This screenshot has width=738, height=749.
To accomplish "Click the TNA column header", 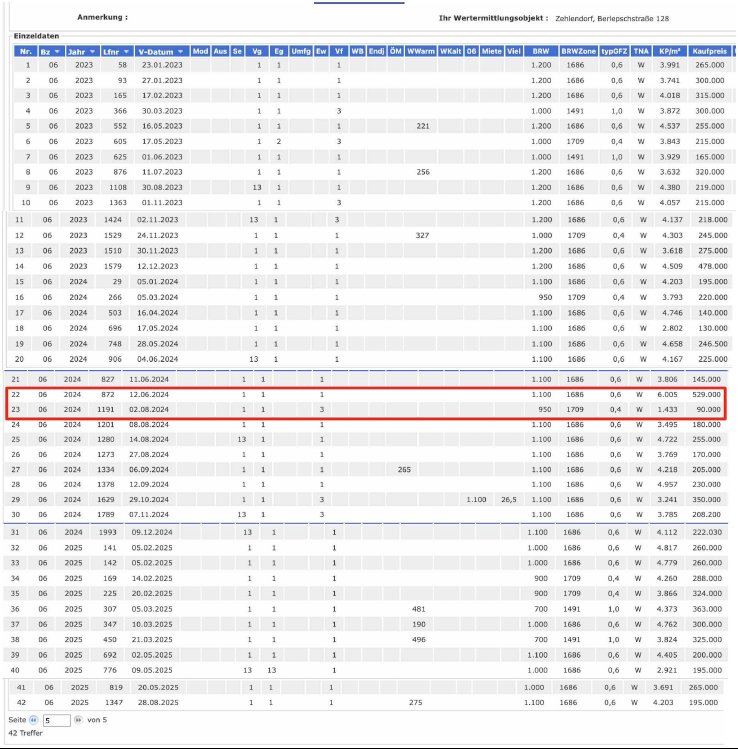I will (x=641, y=51).
